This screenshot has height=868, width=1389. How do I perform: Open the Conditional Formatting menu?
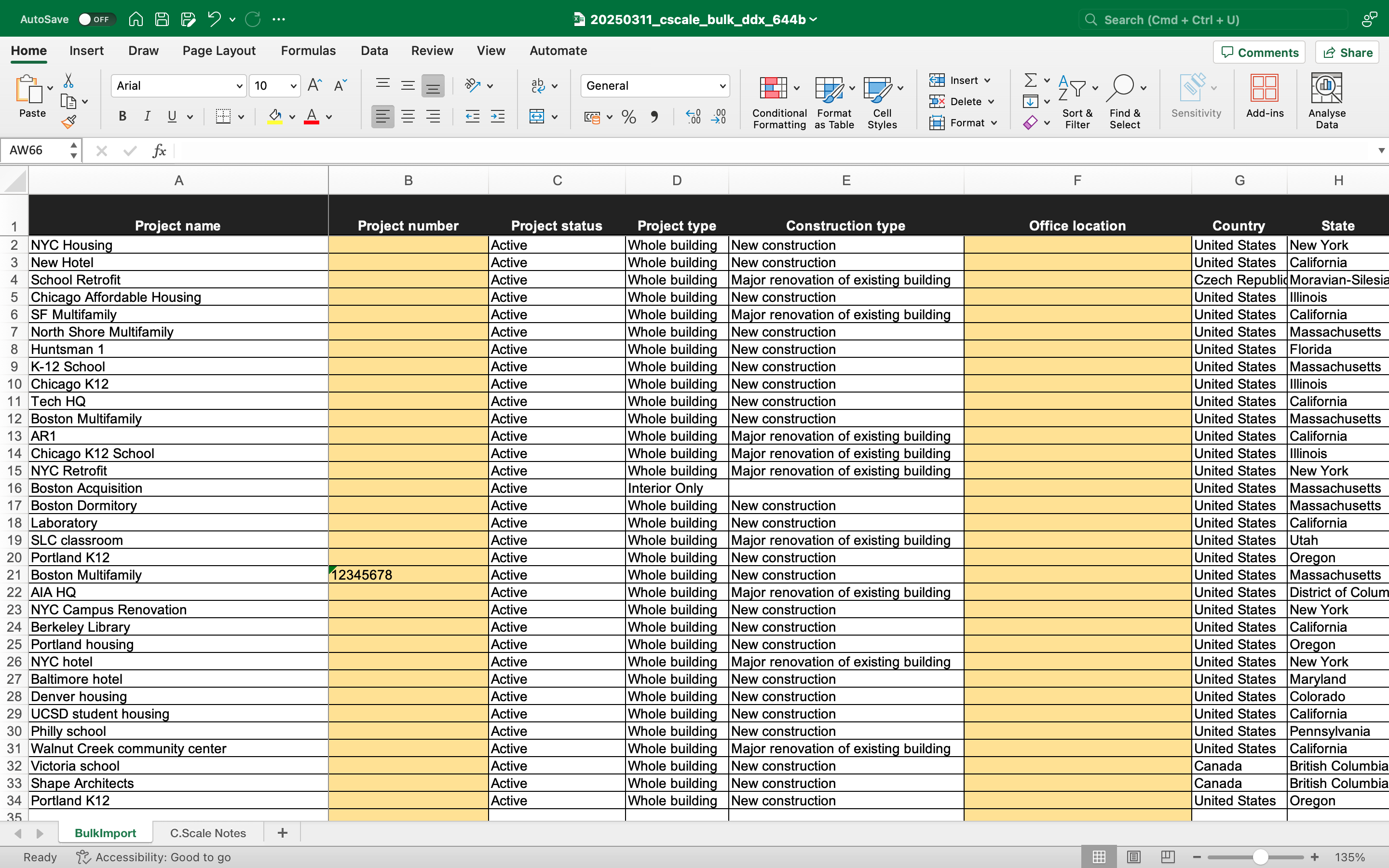pos(779,102)
